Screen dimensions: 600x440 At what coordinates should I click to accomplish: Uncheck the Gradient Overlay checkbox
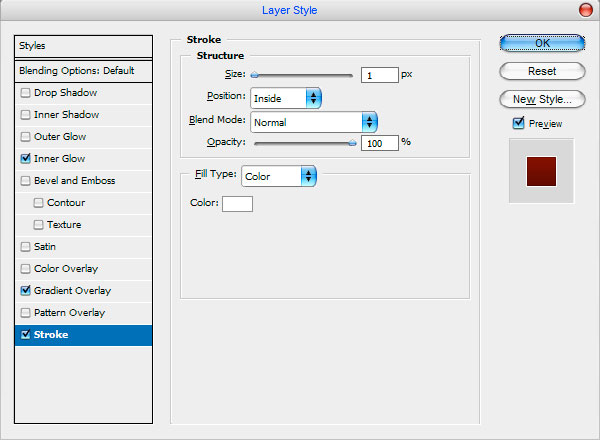(x=25, y=291)
